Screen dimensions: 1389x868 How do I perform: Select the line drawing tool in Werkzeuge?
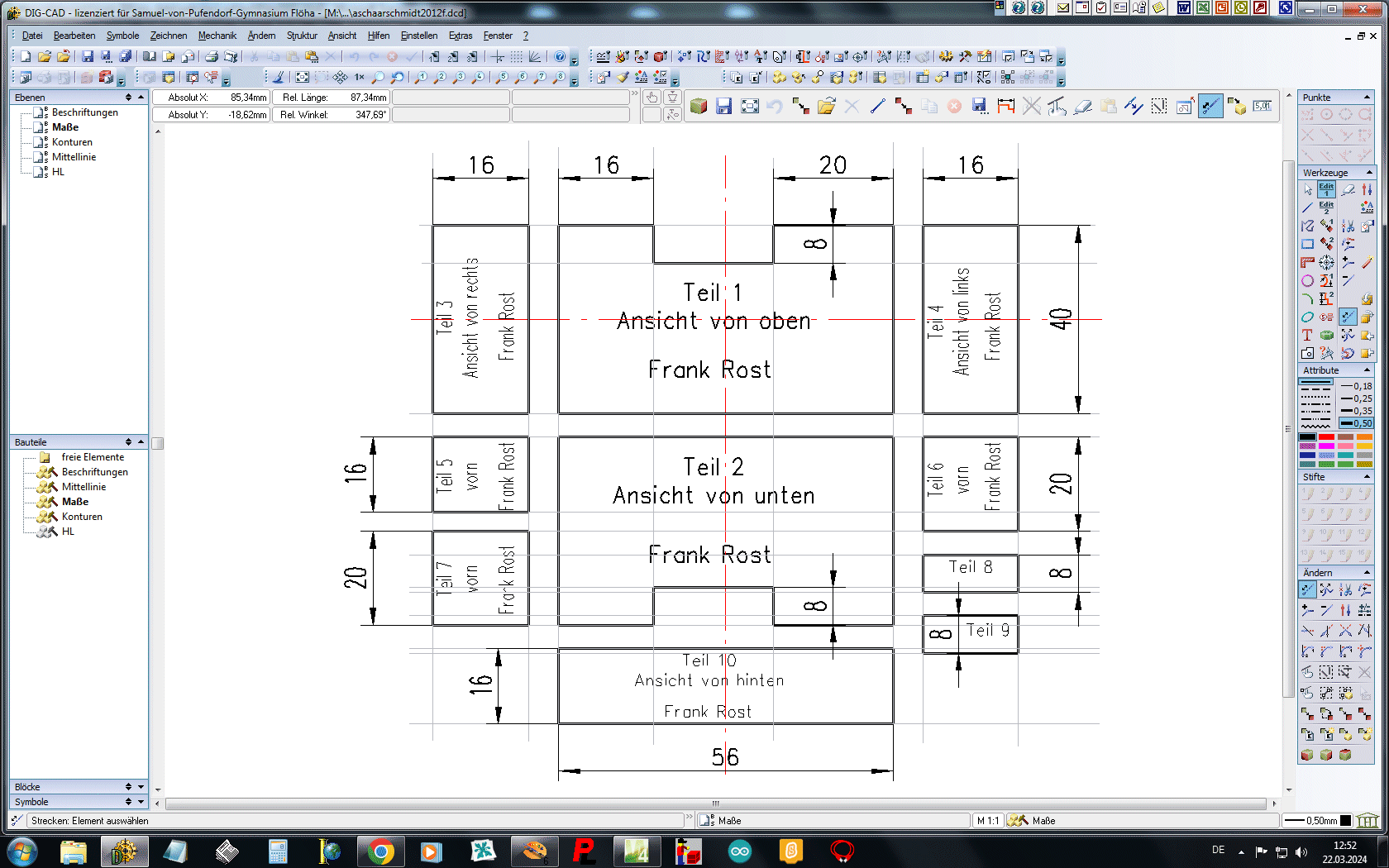1308,207
